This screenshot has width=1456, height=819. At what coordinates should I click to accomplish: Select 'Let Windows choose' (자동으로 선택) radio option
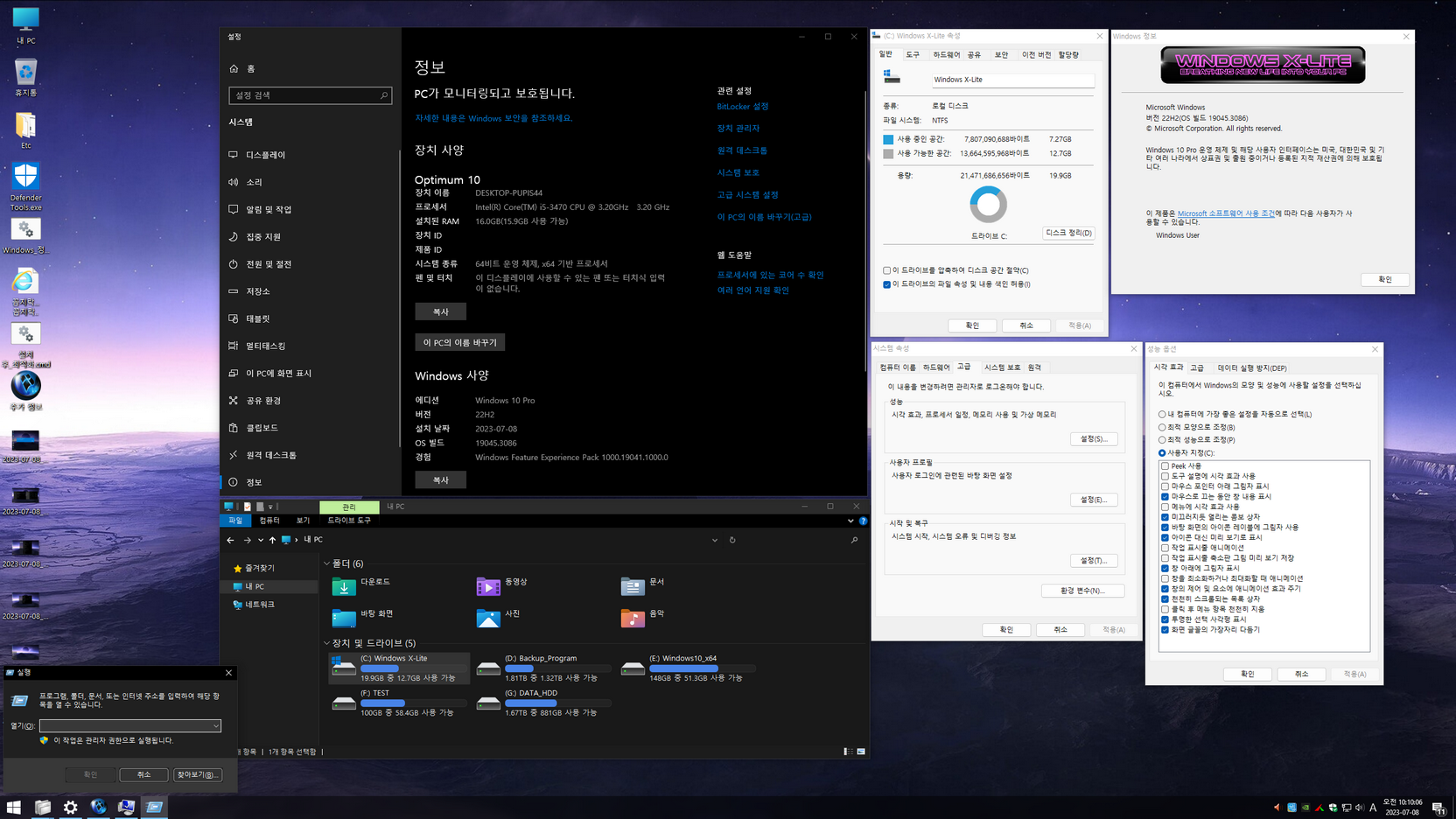[x=1162, y=415]
